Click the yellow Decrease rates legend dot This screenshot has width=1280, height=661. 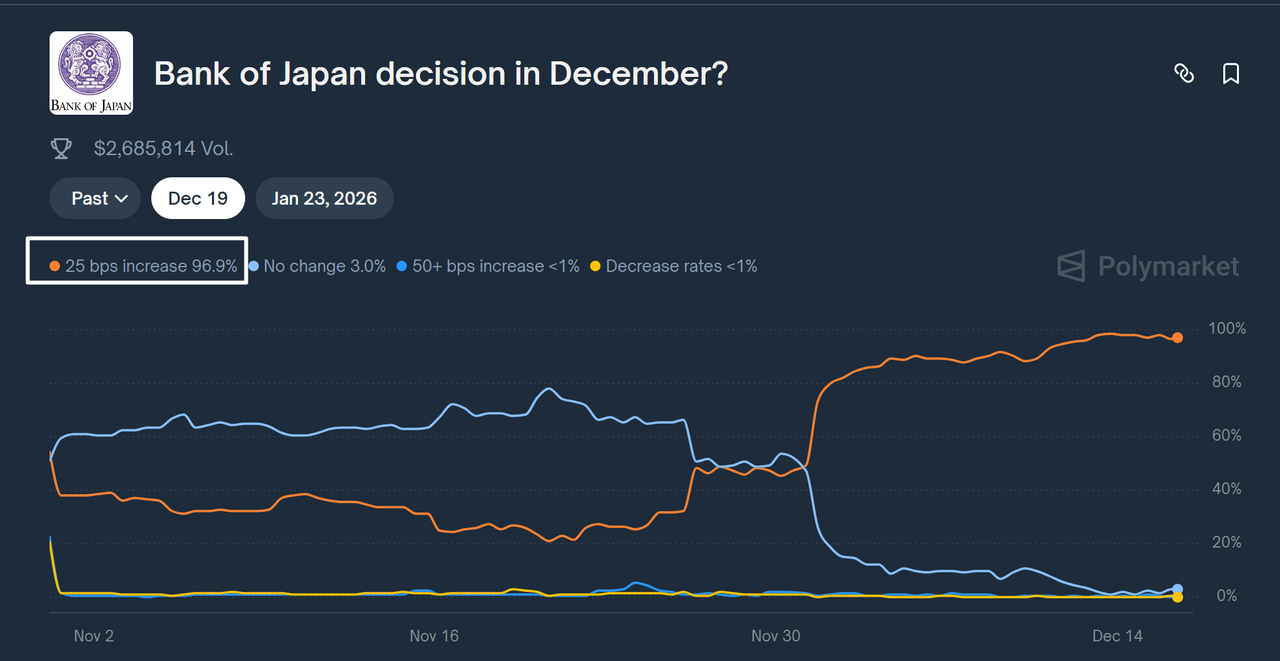coord(595,267)
